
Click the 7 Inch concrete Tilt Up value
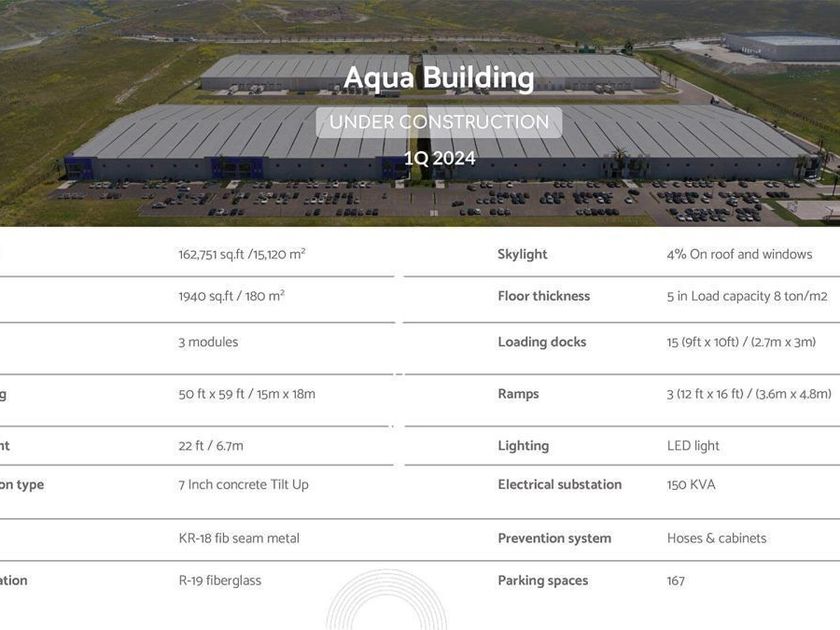click(x=243, y=485)
